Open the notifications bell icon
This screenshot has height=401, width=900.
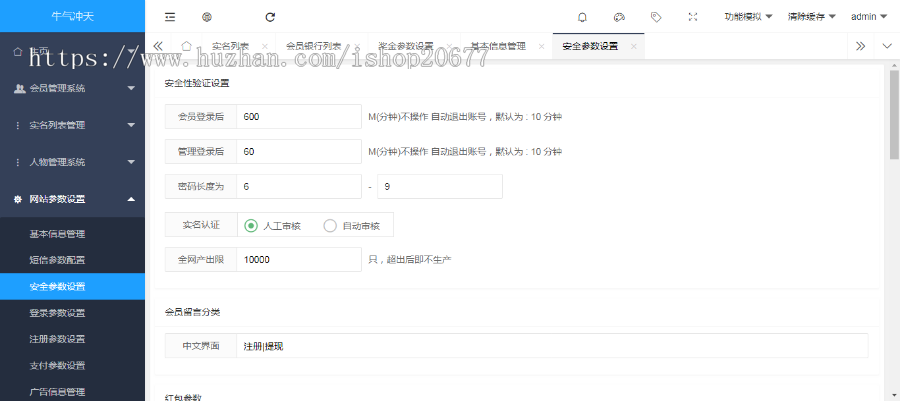coord(582,17)
